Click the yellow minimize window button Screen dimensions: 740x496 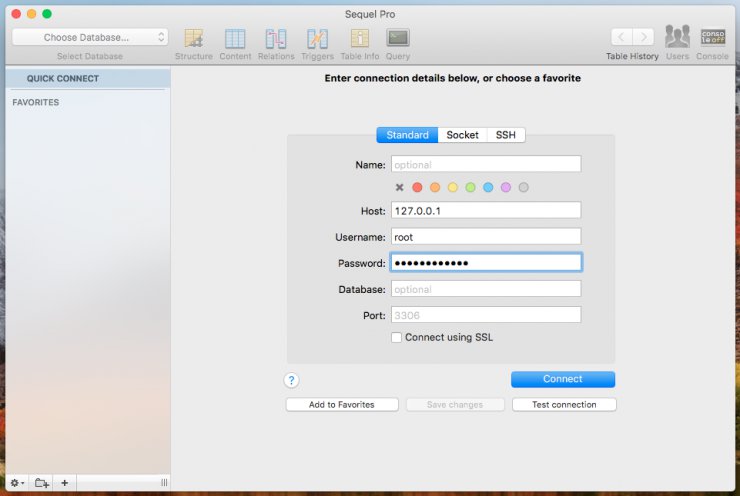[32, 14]
